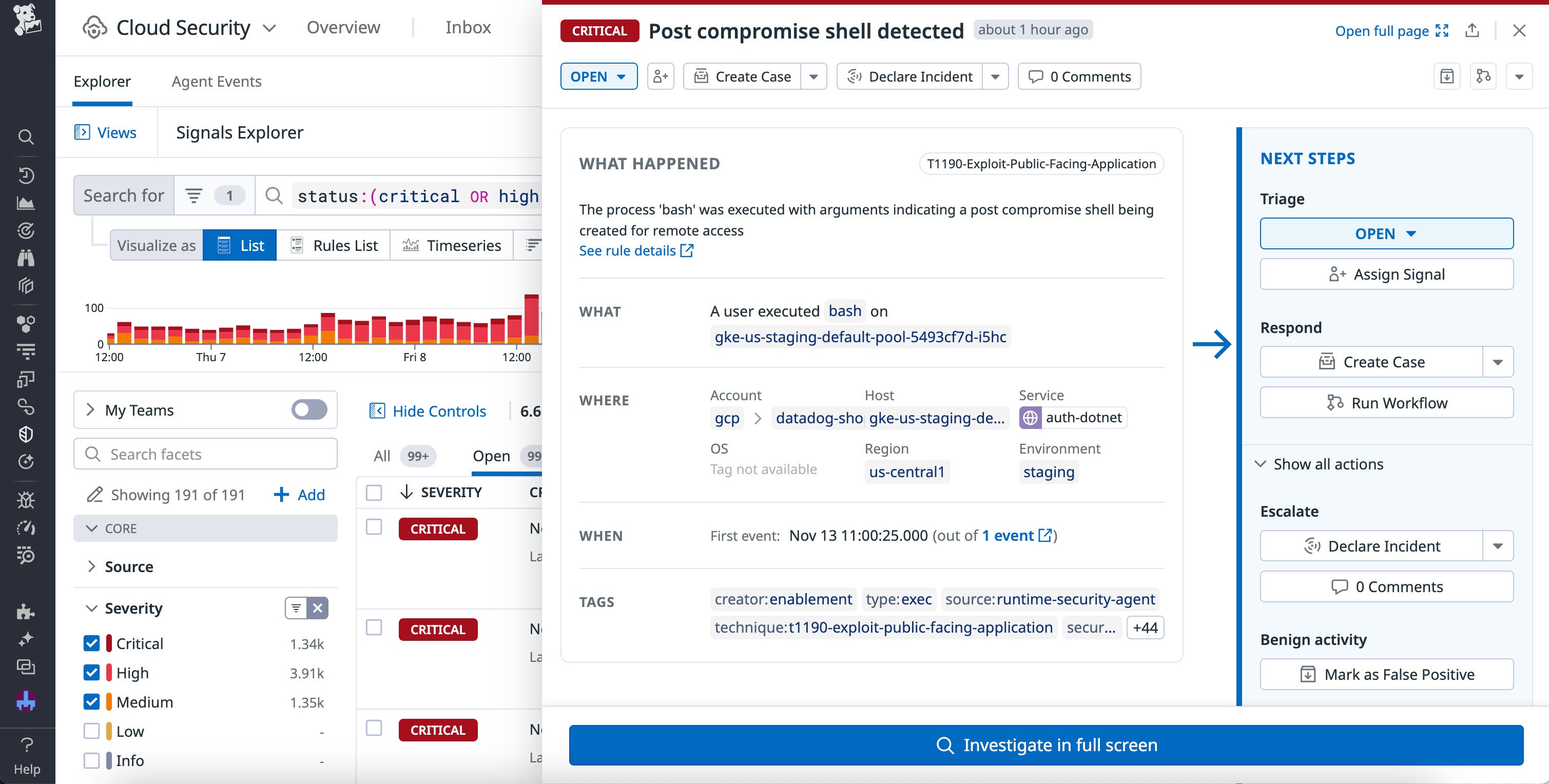Click Investigate in full screen button
This screenshot has width=1549, height=784.
(x=1045, y=745)
